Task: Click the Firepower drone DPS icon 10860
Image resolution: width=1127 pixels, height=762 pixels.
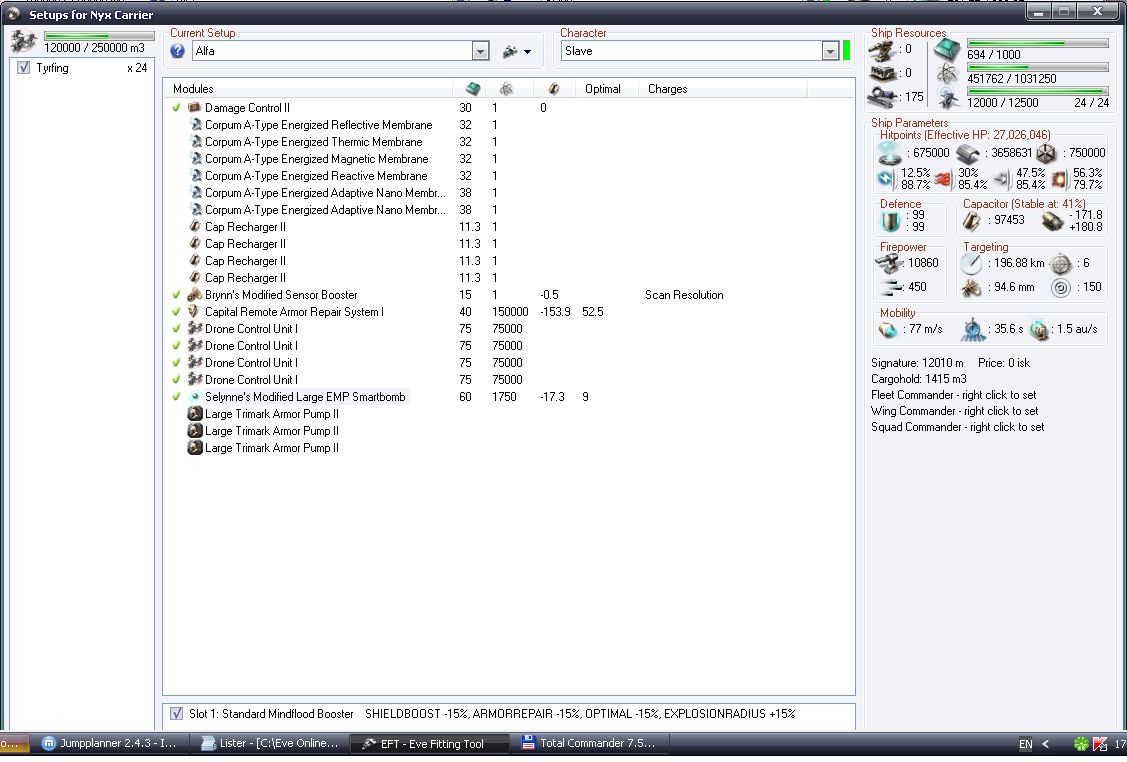Action: pos(888,263)
